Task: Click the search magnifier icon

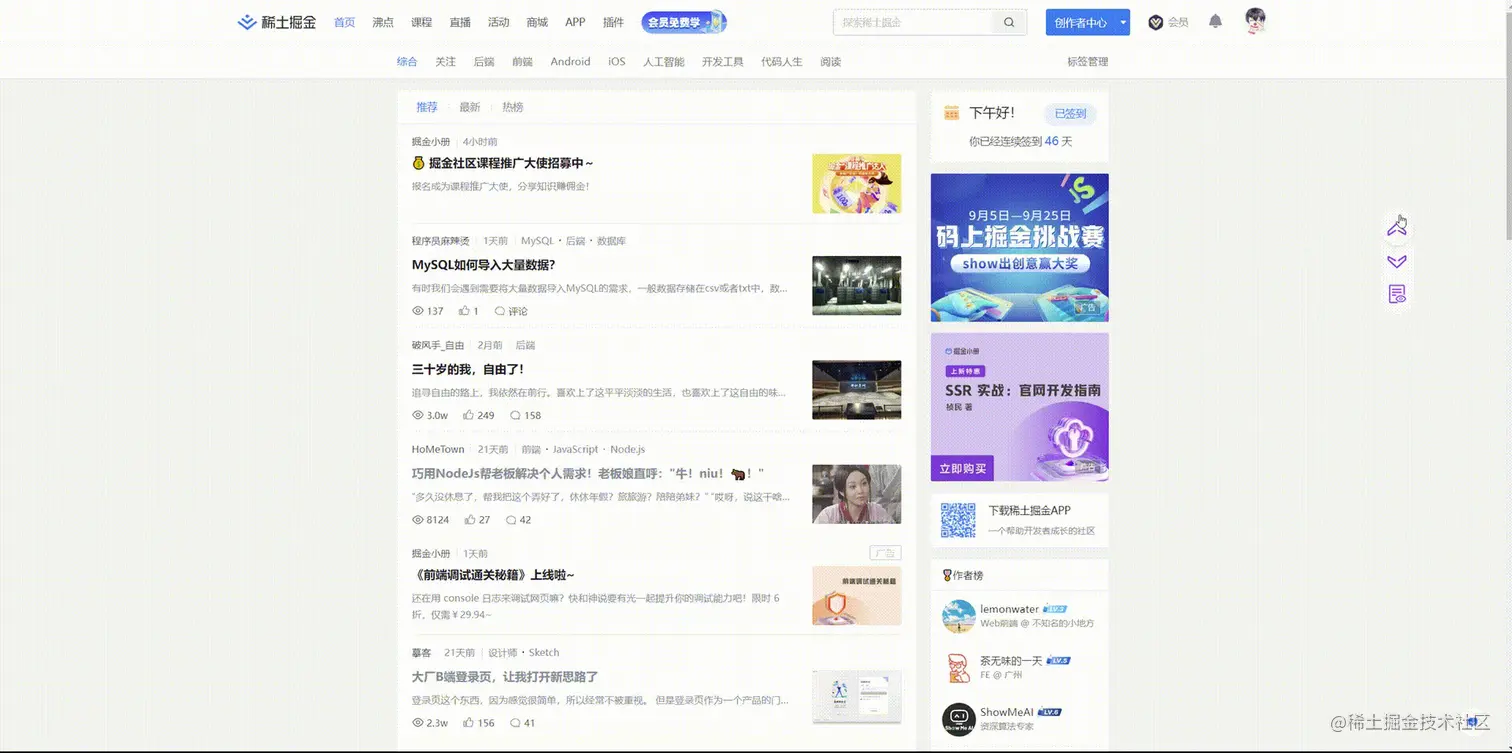Action: 1009,21
